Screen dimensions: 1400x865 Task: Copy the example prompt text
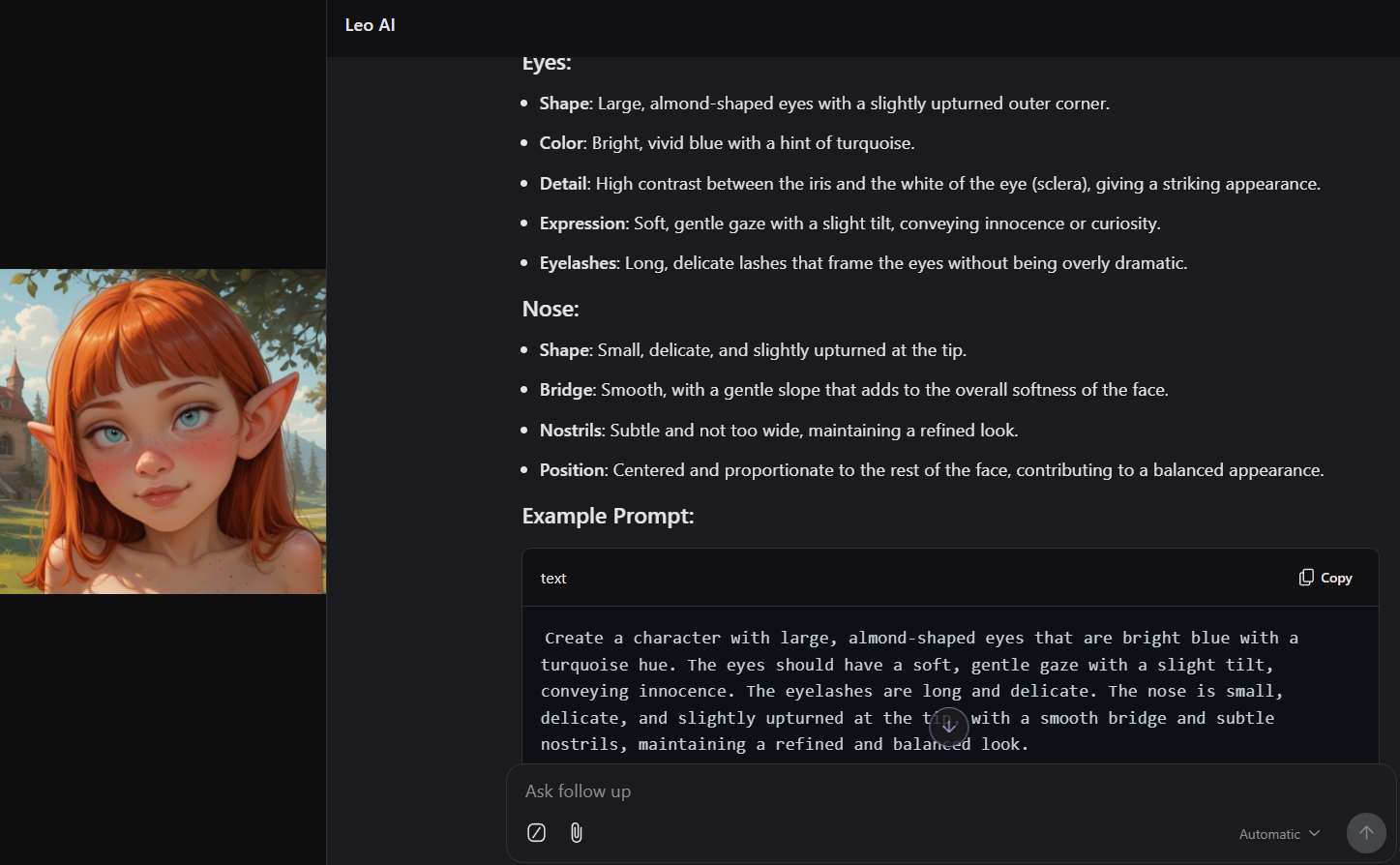click(x=1326, y=578)
